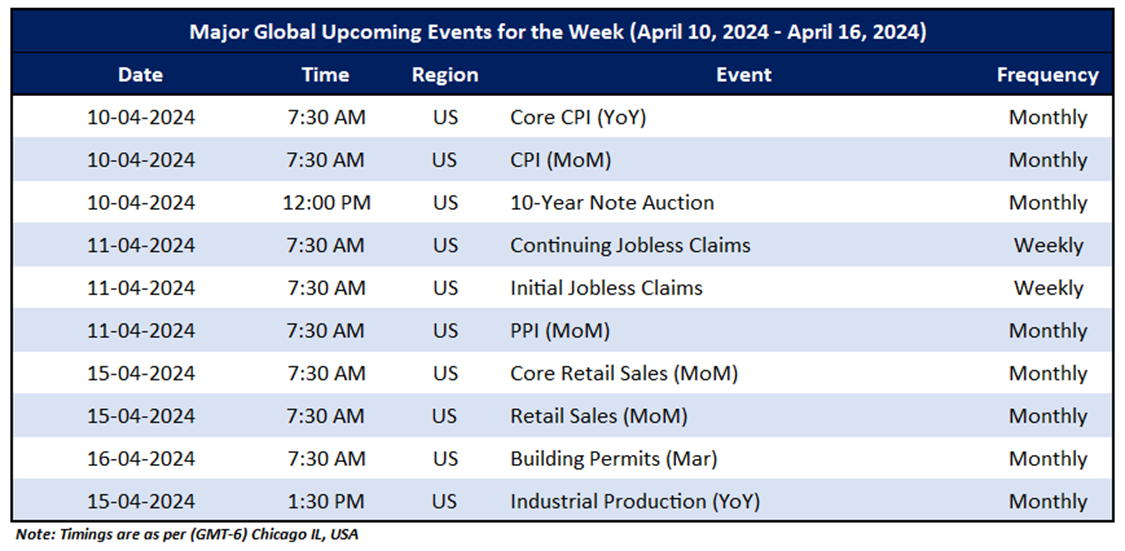Click the 10-Year Note Auction event

(x=612, y=203)
